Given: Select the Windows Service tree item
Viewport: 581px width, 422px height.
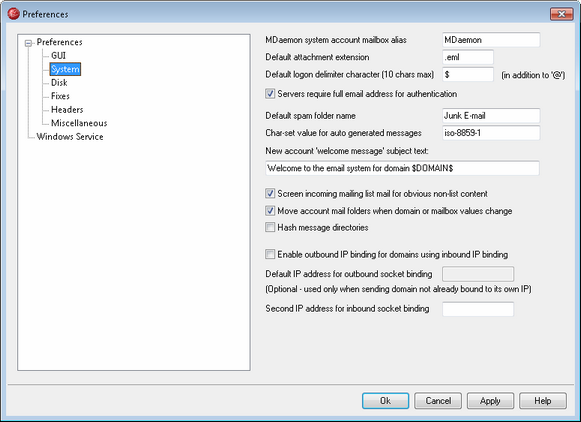Looking at the screenshot, I should click(x=70, y=137).
